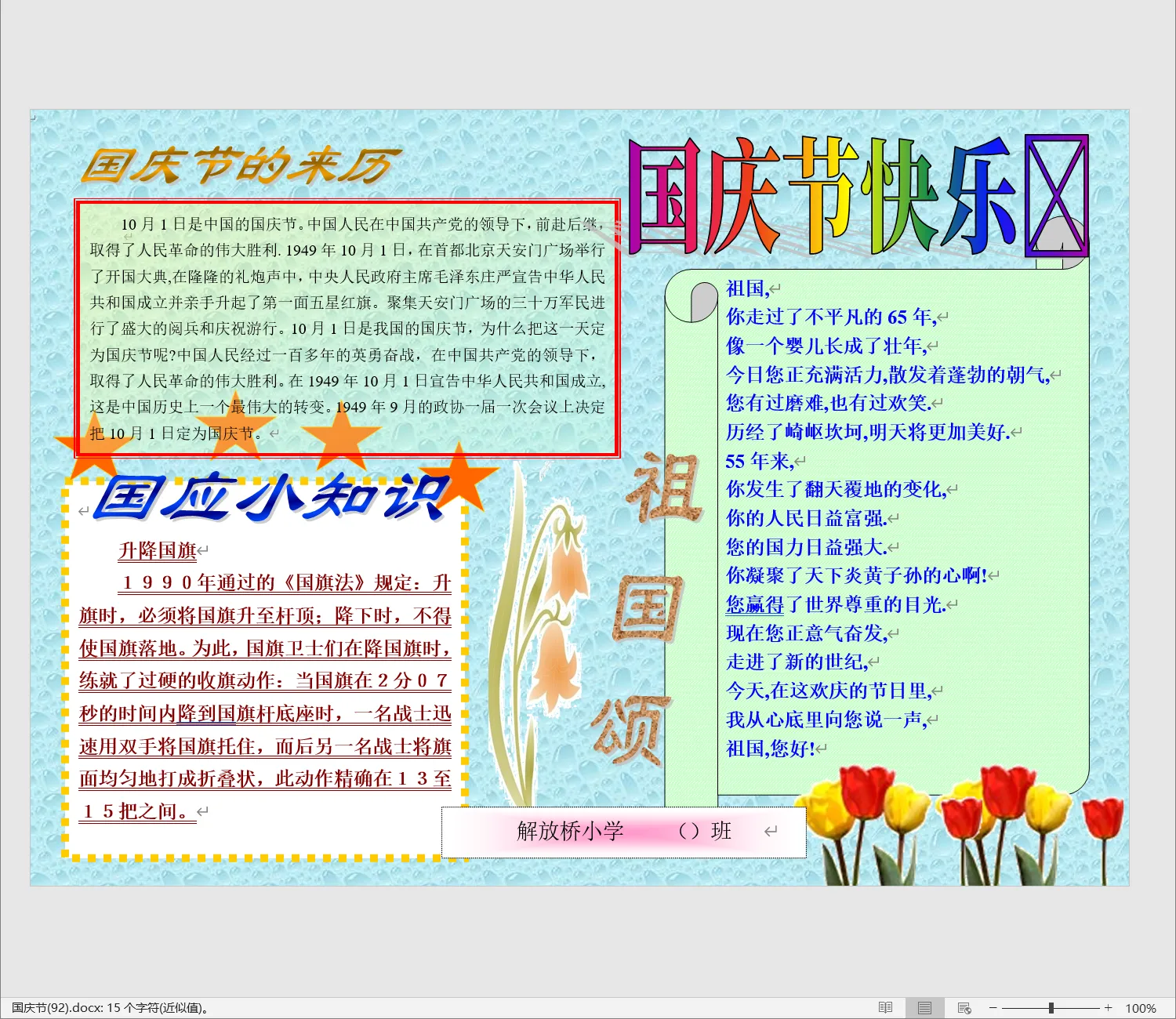Click the line 我从心底里向您说一声,
This screenshot has height=1019, width=1176.
(826, 720)
